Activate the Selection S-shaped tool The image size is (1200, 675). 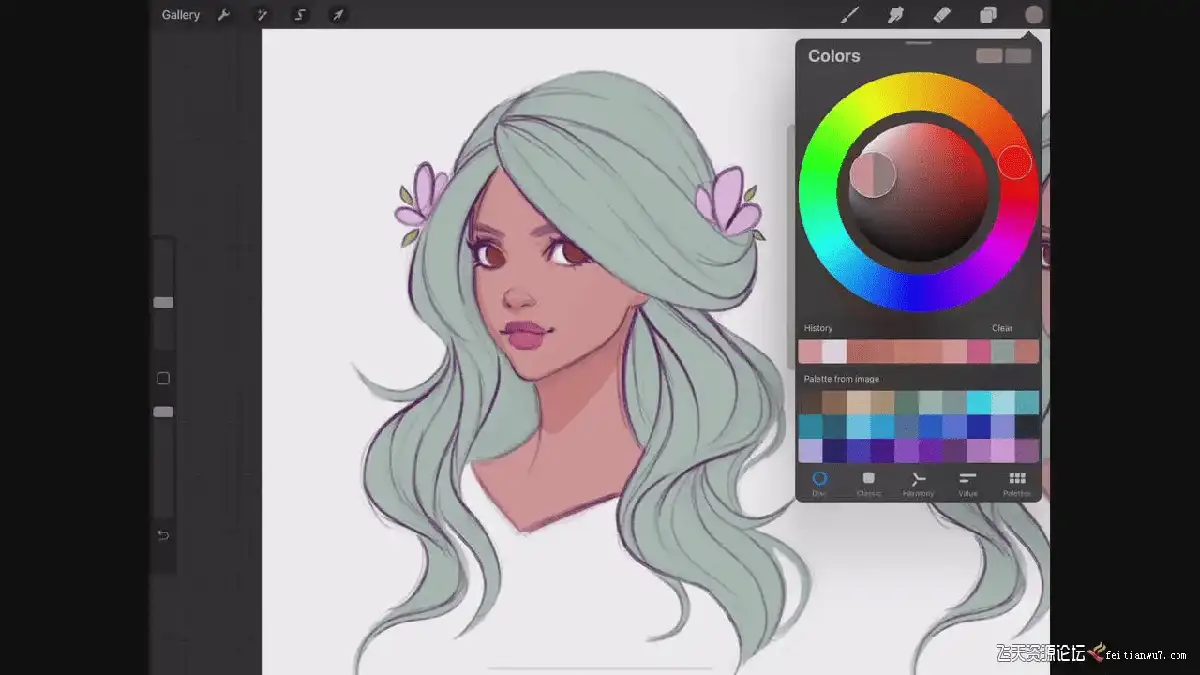(300, 15)
